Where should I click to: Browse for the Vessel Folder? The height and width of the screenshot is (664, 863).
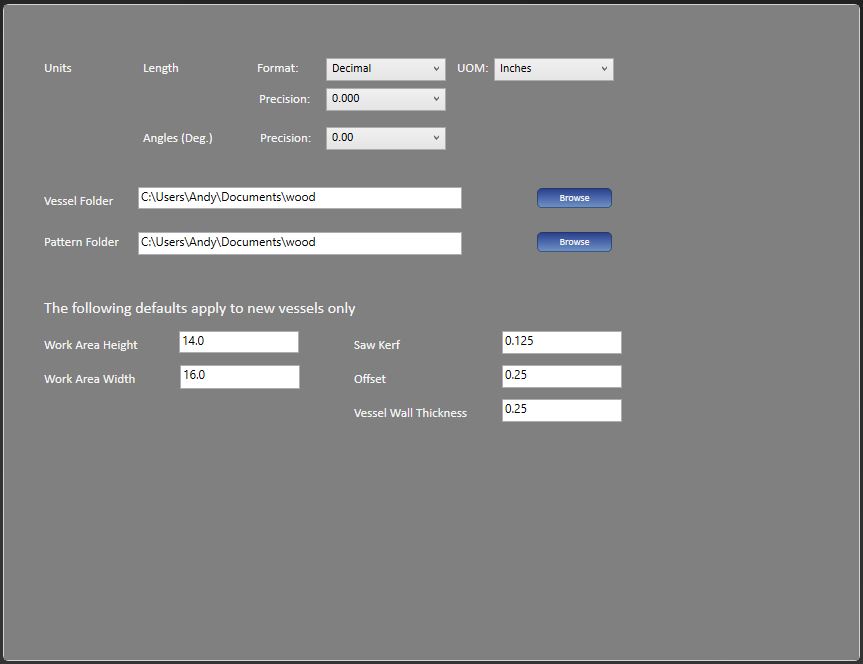pos(574,198)
